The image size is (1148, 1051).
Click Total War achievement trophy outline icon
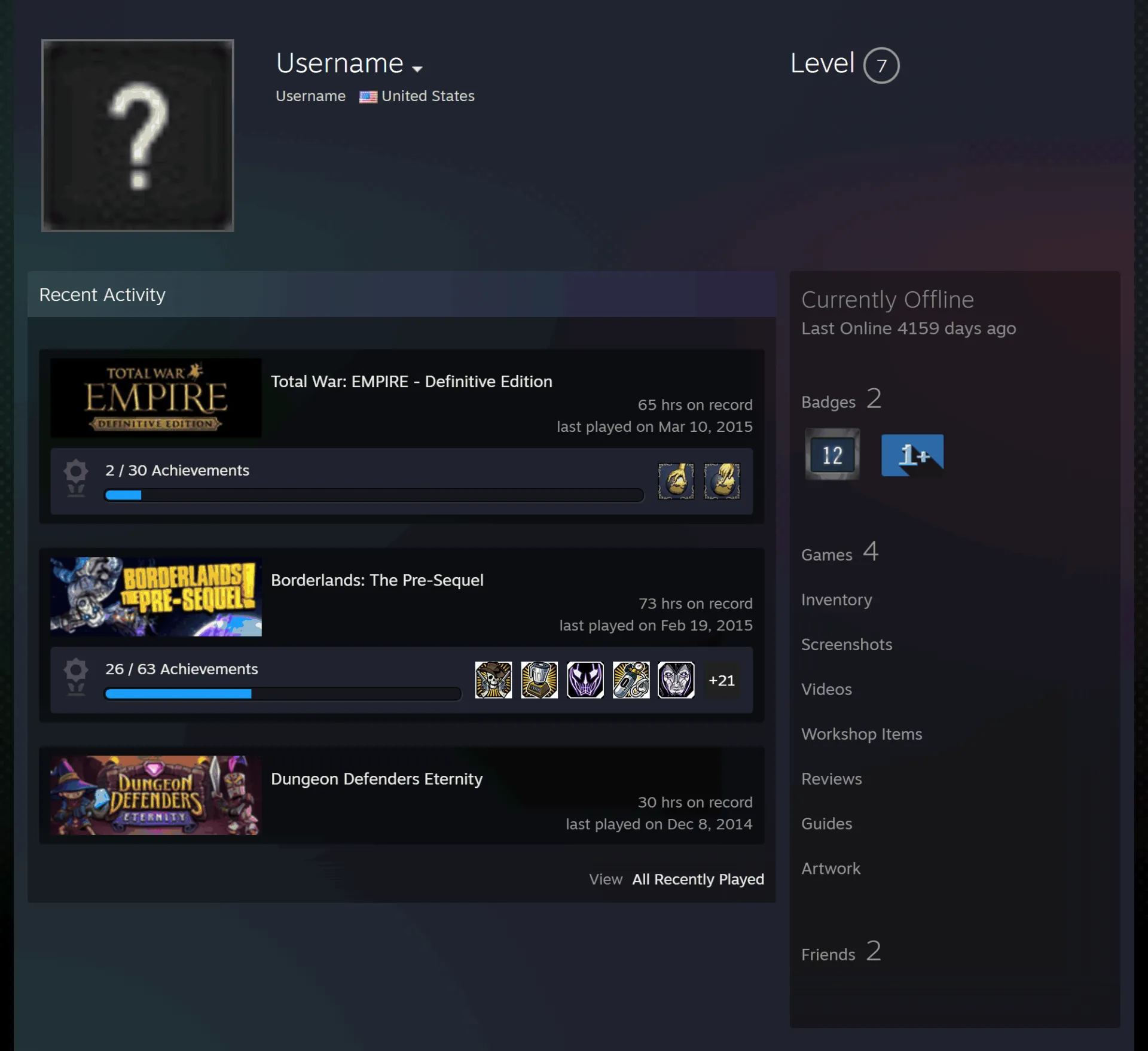(76, 478)
